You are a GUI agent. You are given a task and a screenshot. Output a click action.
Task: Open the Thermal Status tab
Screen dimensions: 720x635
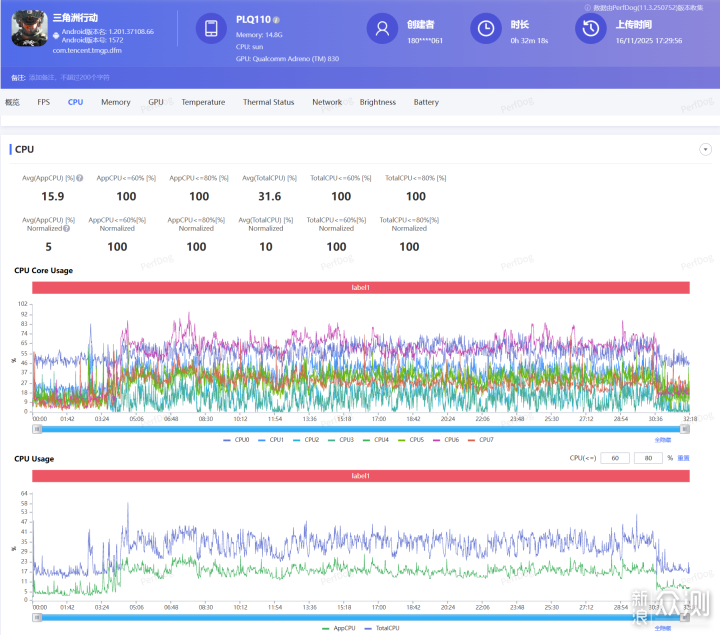point(268,102)
